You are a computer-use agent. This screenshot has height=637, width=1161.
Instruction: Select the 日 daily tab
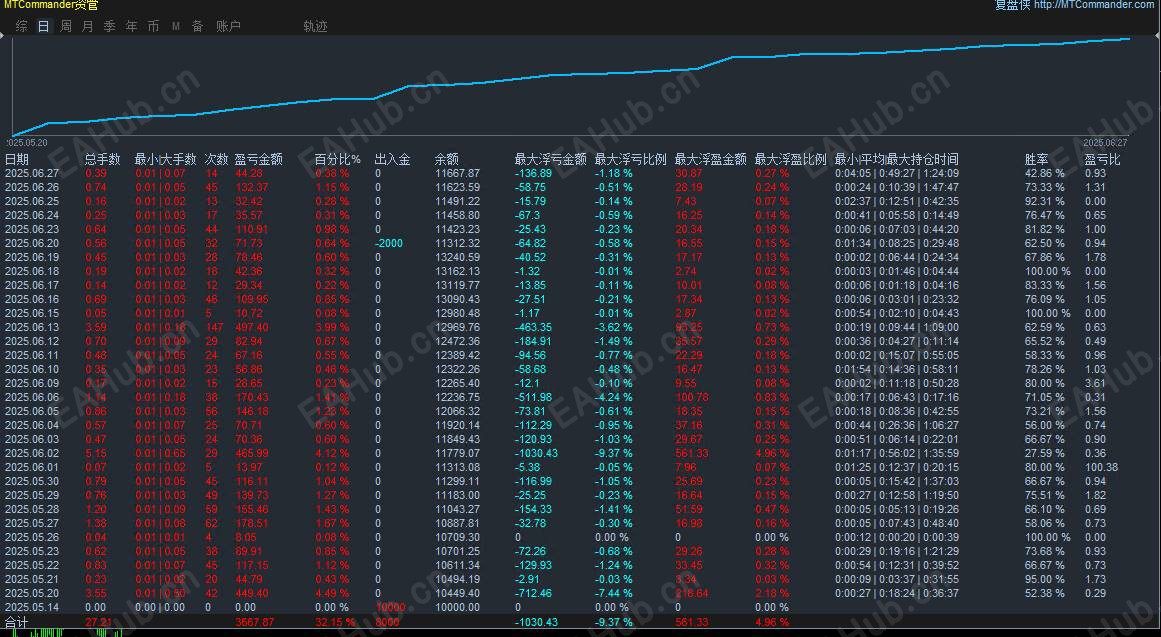tap(44, 26)
